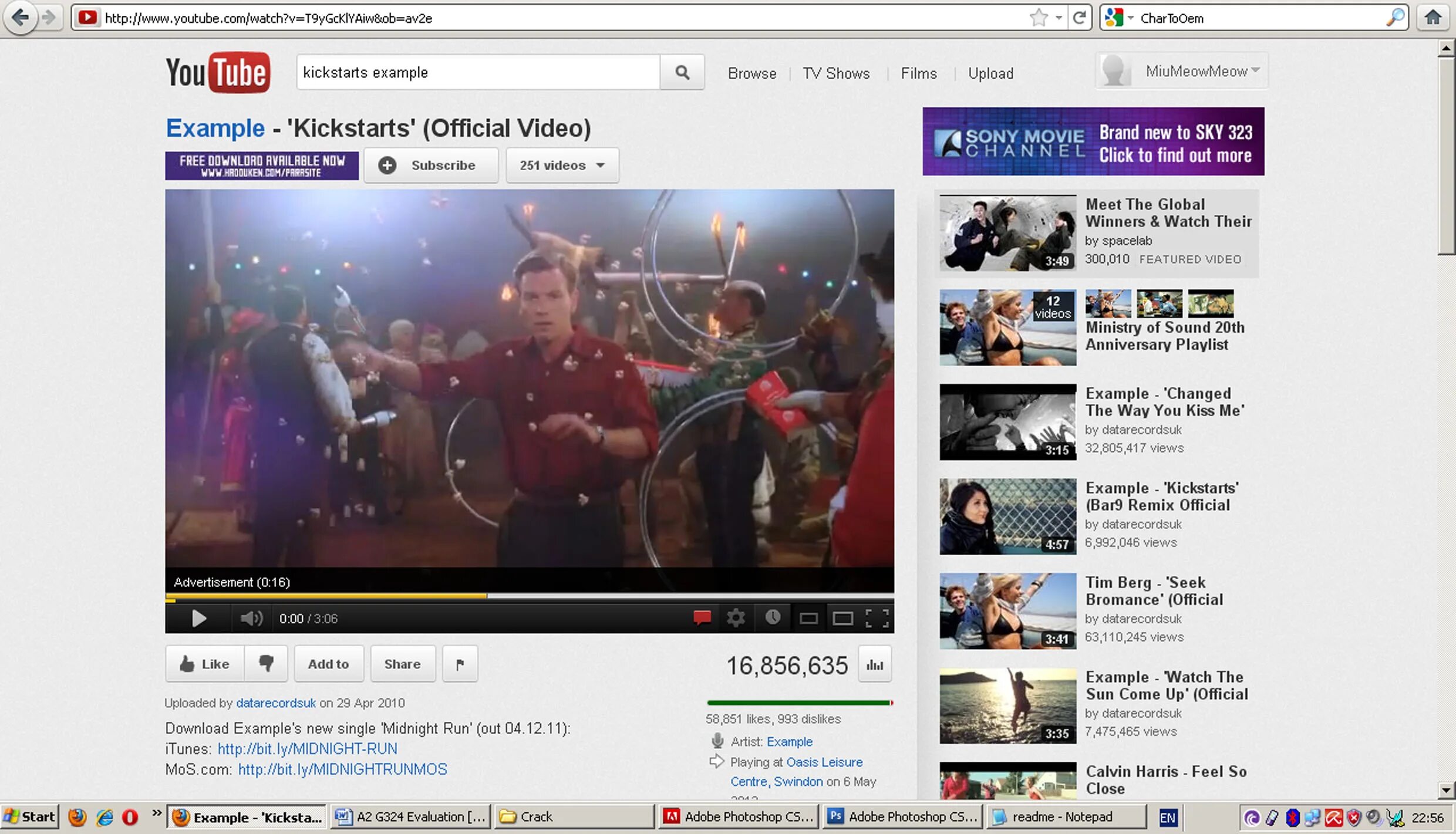Like the video
1456x834 pixels.
pos(204,664)
